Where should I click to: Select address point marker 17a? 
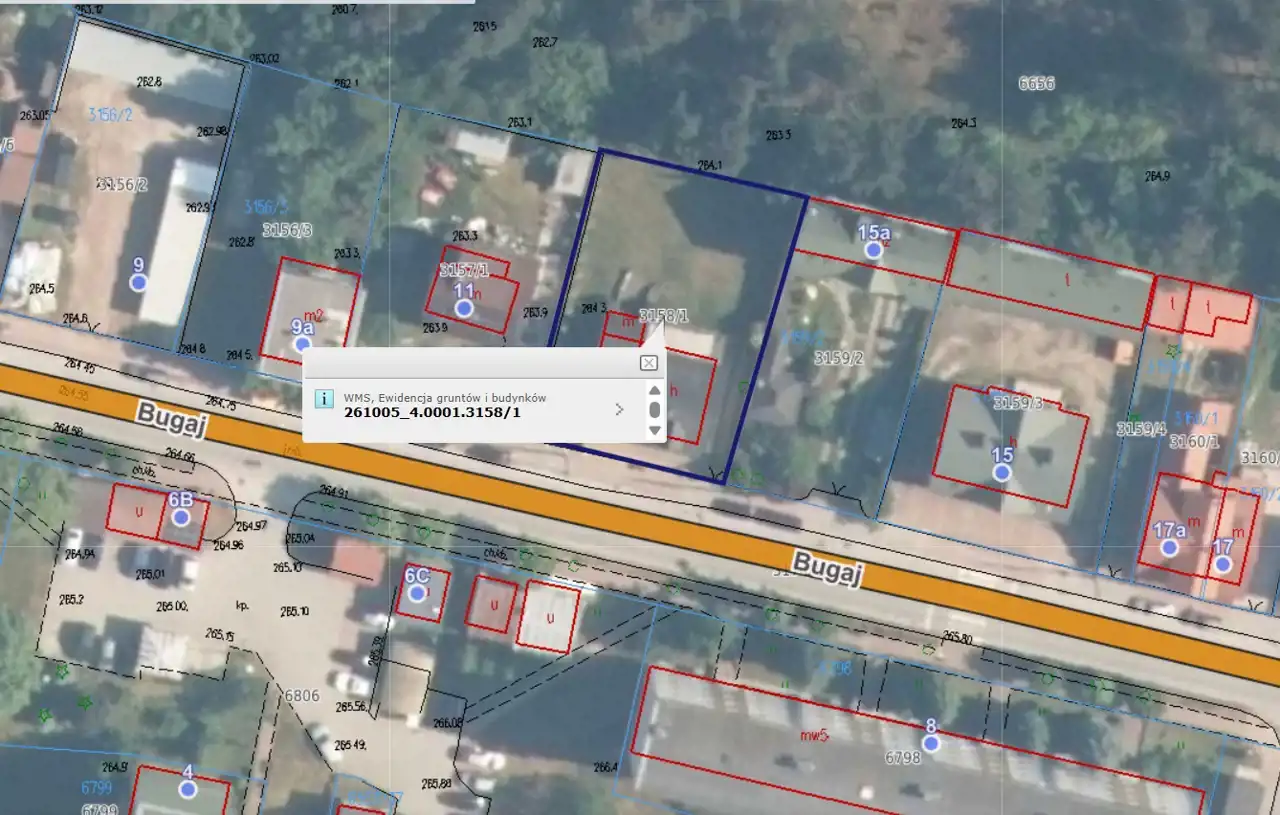pyautogui.click(x=1169, y=547)
